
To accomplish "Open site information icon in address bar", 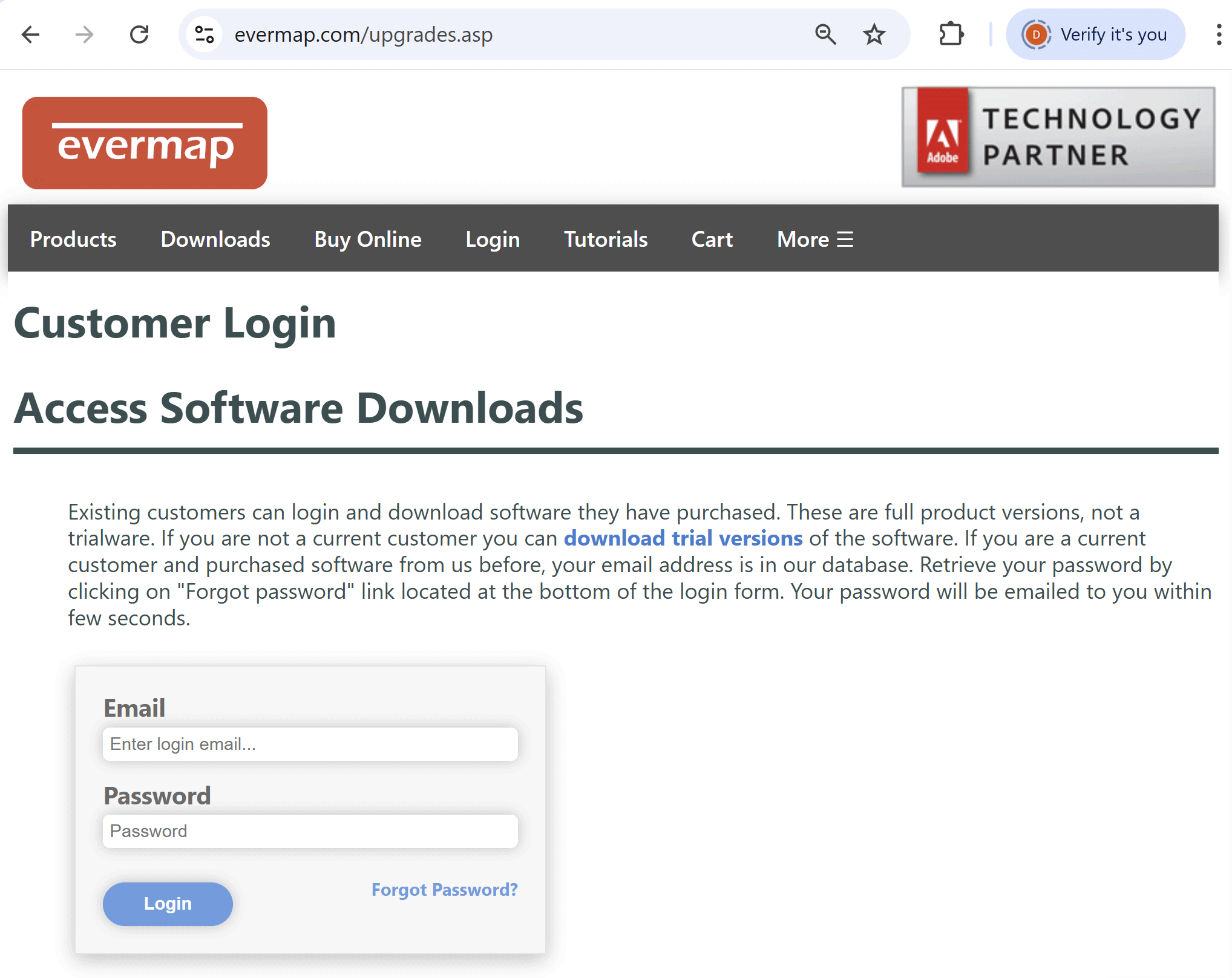I will [204, 34].
